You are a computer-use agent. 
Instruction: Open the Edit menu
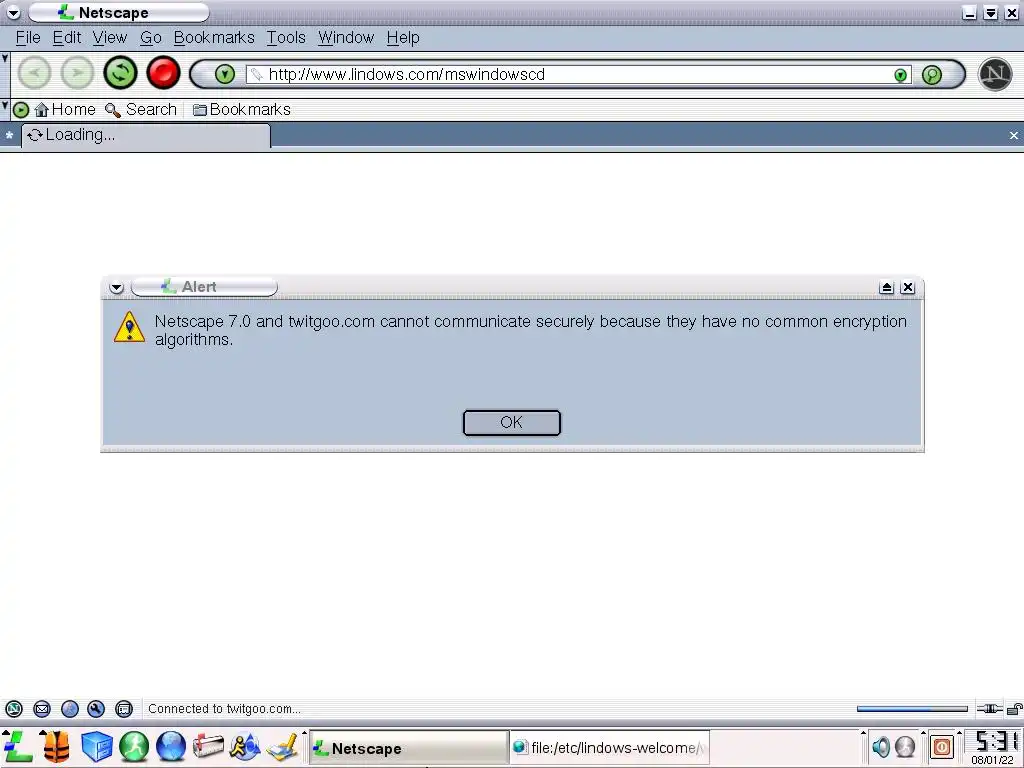pyautogui.click(x=67, y=38)
